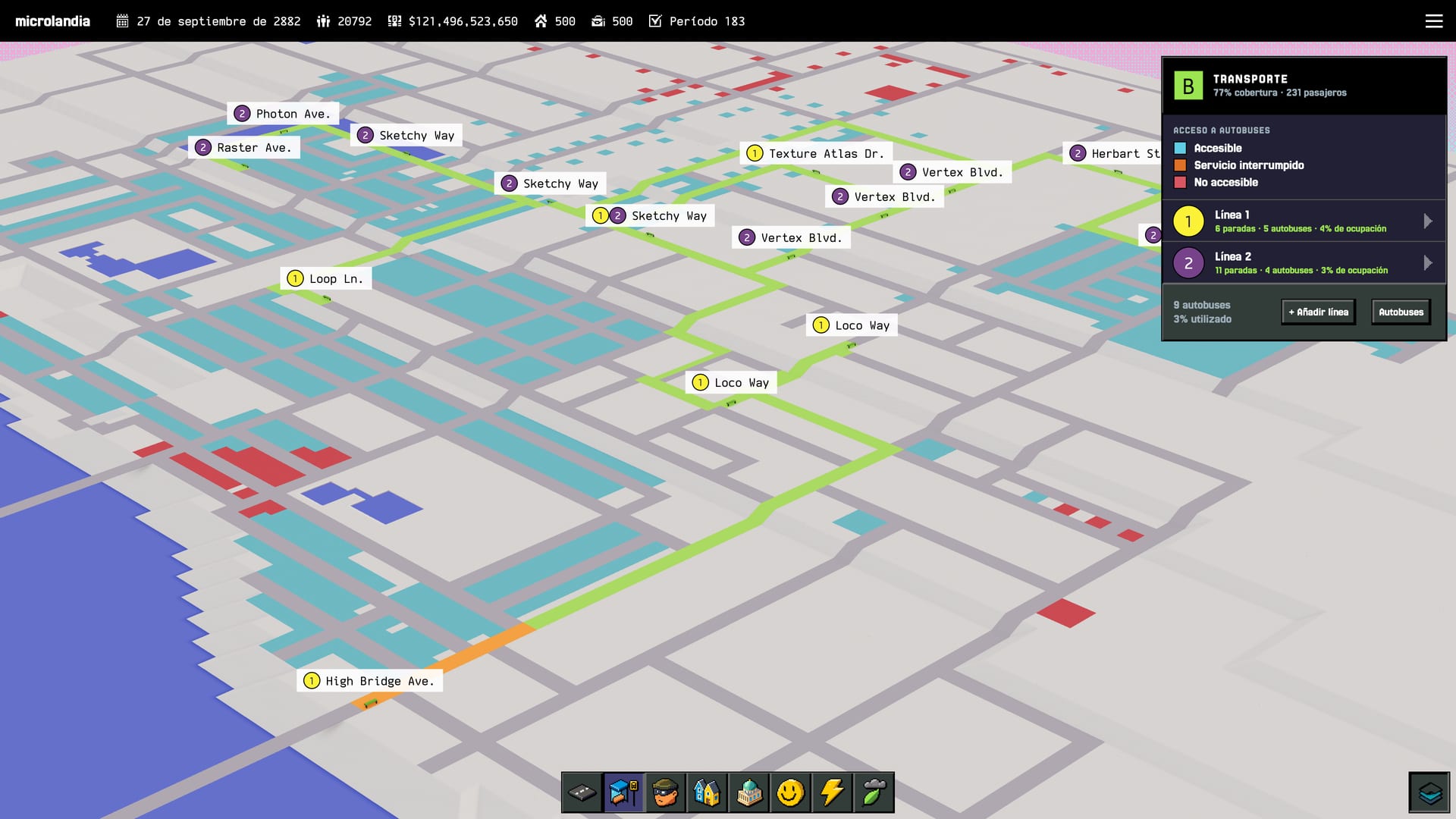Click the Accesible cyan legend swatch
1456x819 pixels.
1180,148
